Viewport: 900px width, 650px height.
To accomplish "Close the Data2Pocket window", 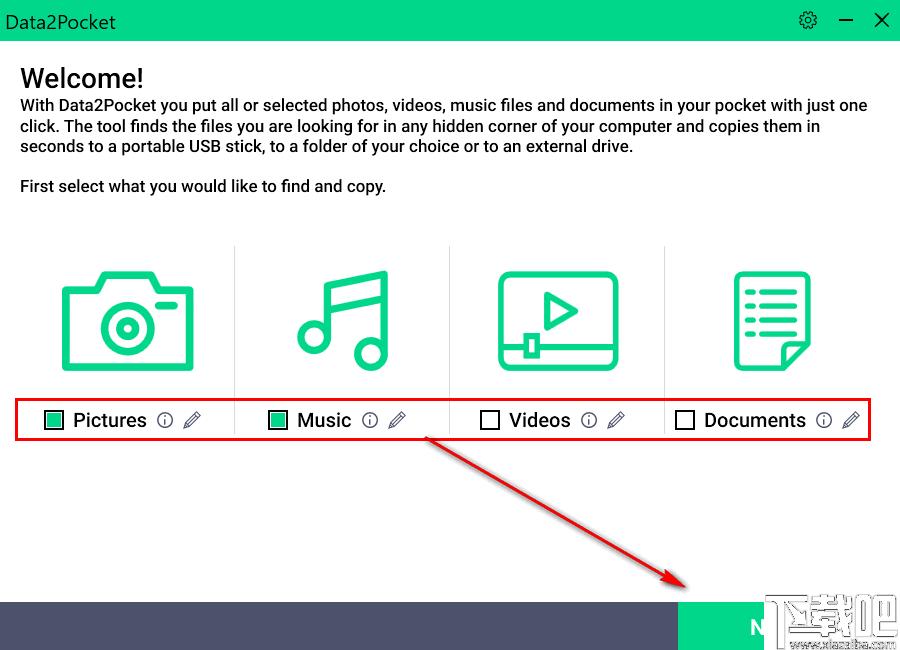I will click(882, 21).
